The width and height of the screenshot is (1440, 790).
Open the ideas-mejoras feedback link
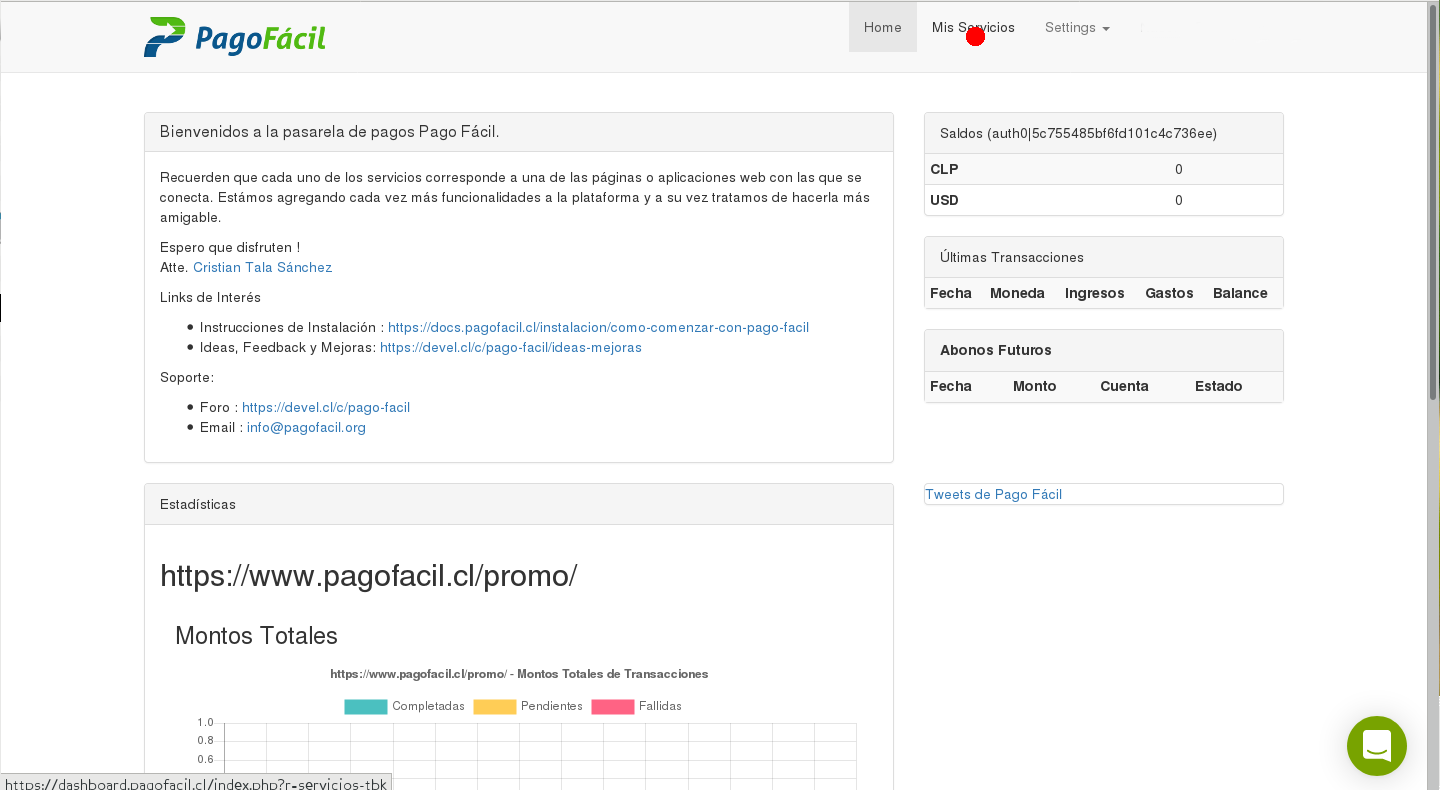[x=511, y=347]
